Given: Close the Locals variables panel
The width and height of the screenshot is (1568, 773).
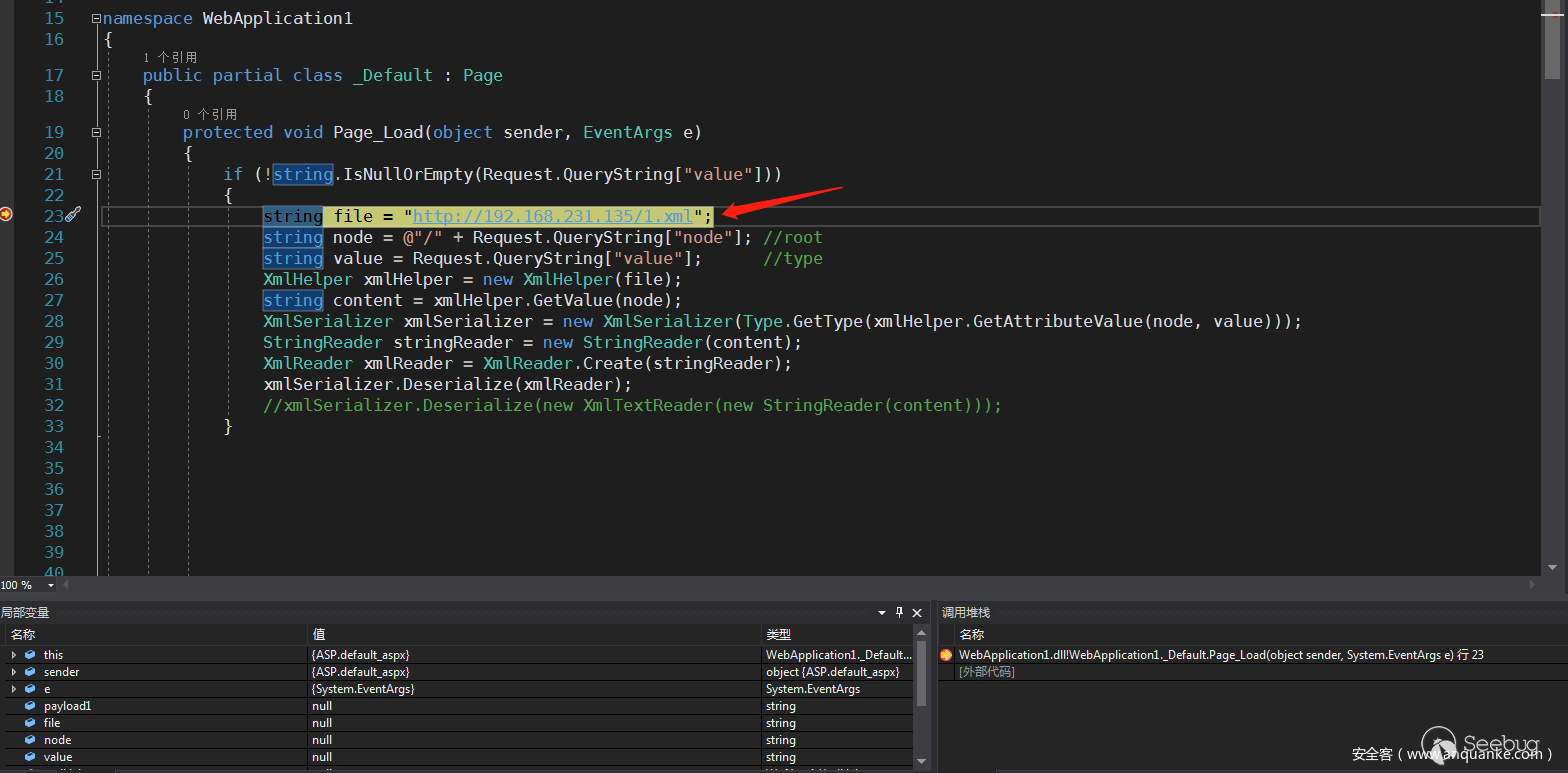Looking at the screenshot, I should [917, 612].
